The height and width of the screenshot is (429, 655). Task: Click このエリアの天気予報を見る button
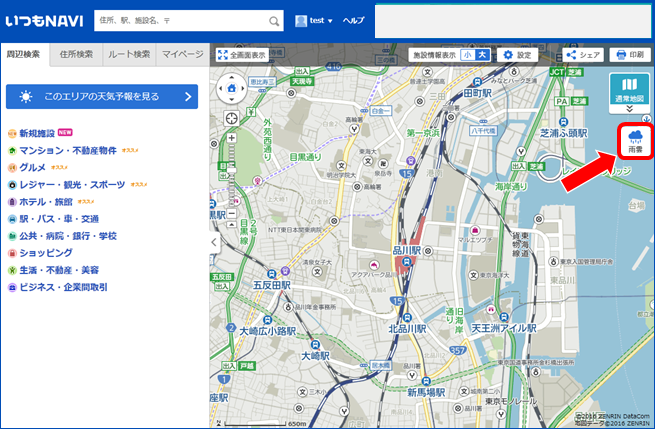(102, 97)
